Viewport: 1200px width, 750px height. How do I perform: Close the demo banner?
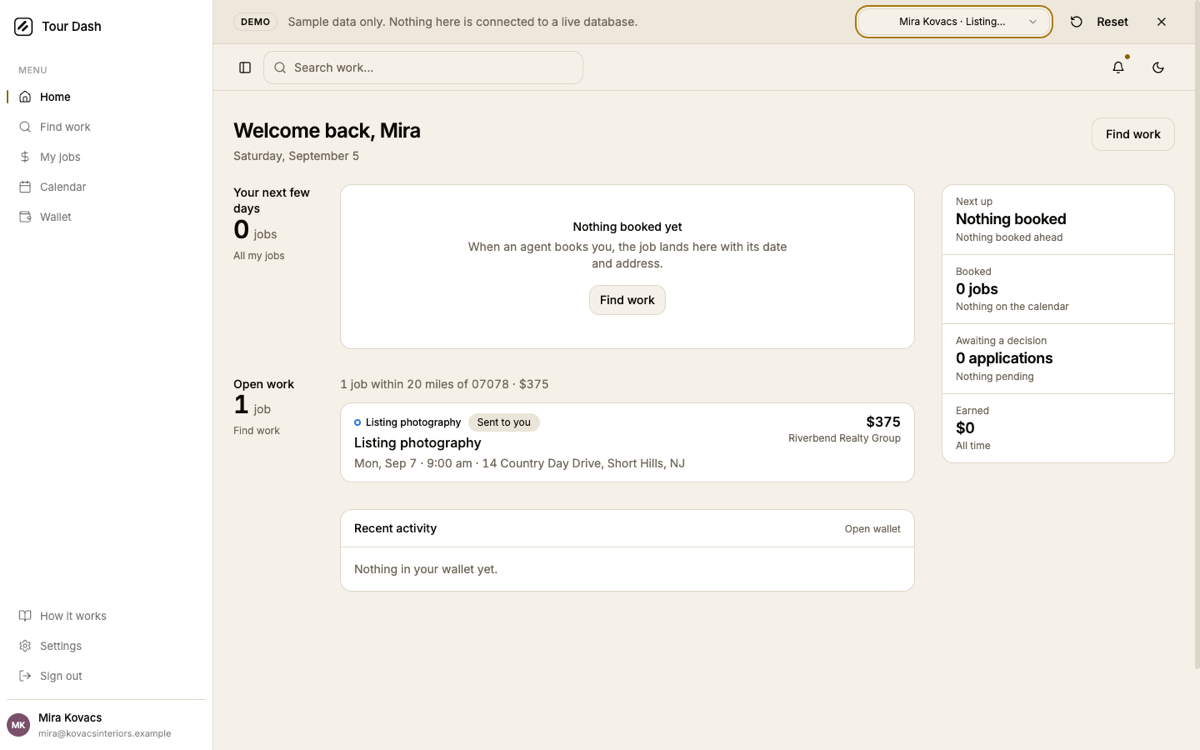tap(1161, 22)
